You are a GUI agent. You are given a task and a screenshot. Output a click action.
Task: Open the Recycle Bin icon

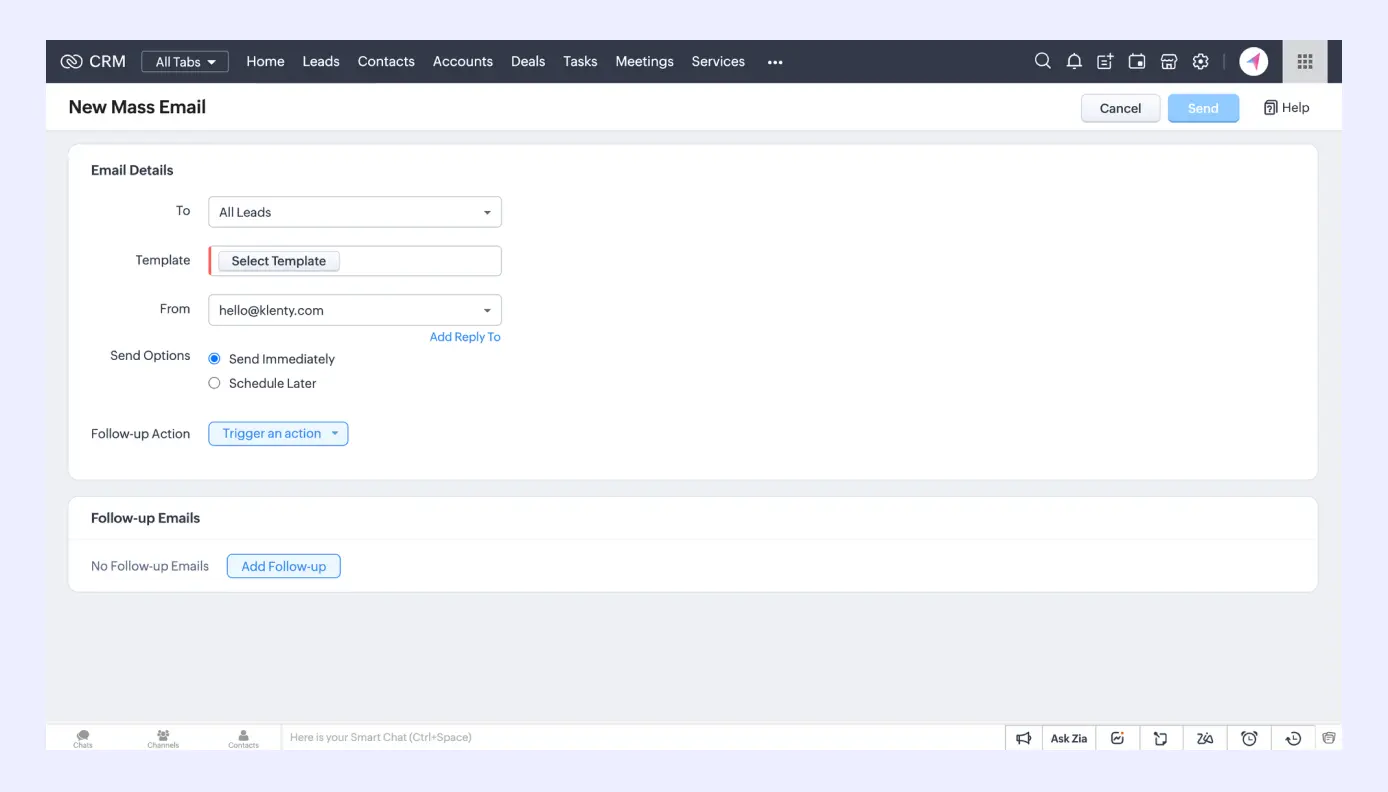[x=1329, y=737]
